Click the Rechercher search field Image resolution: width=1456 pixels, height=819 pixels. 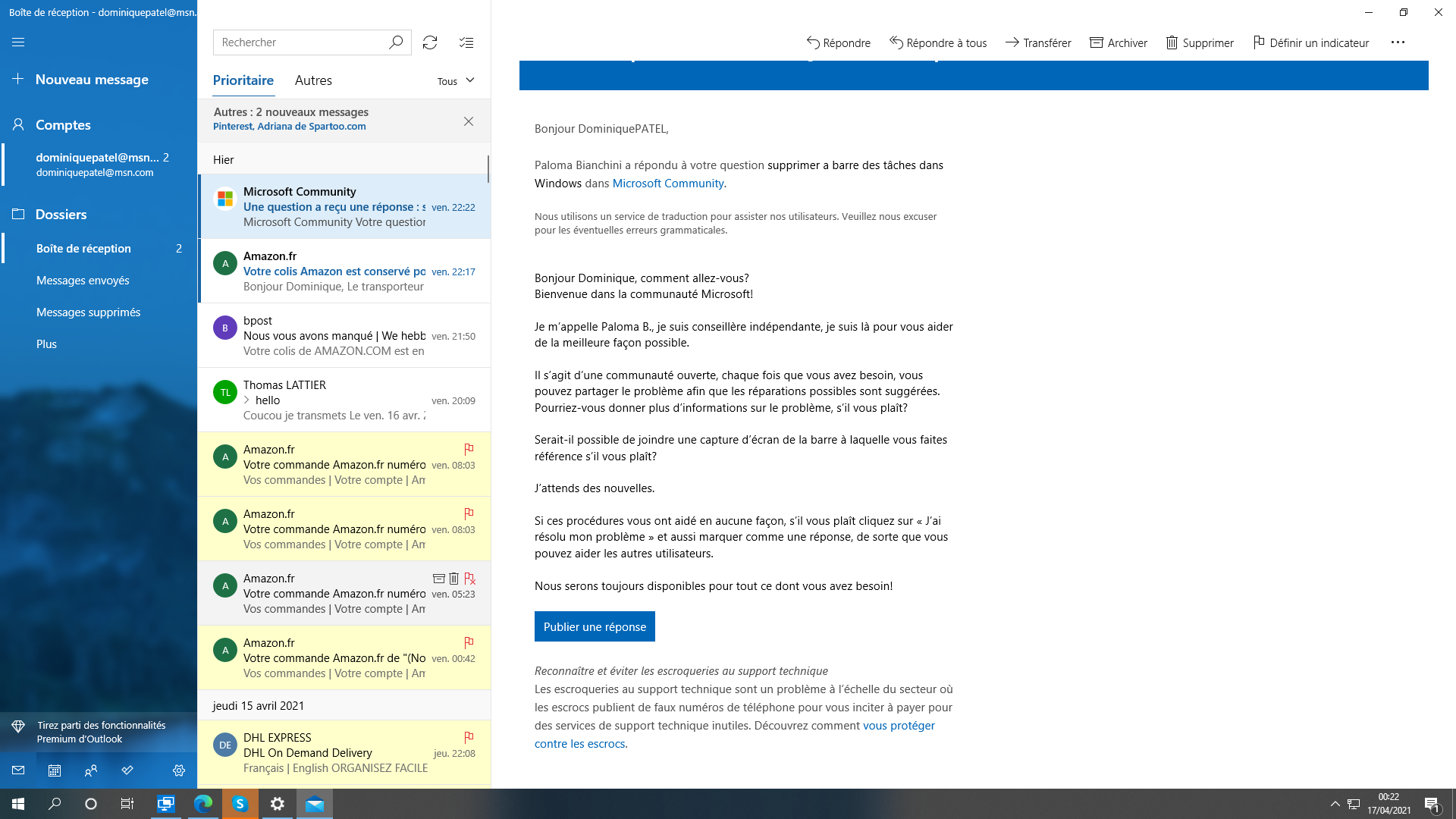coord(301,42)
